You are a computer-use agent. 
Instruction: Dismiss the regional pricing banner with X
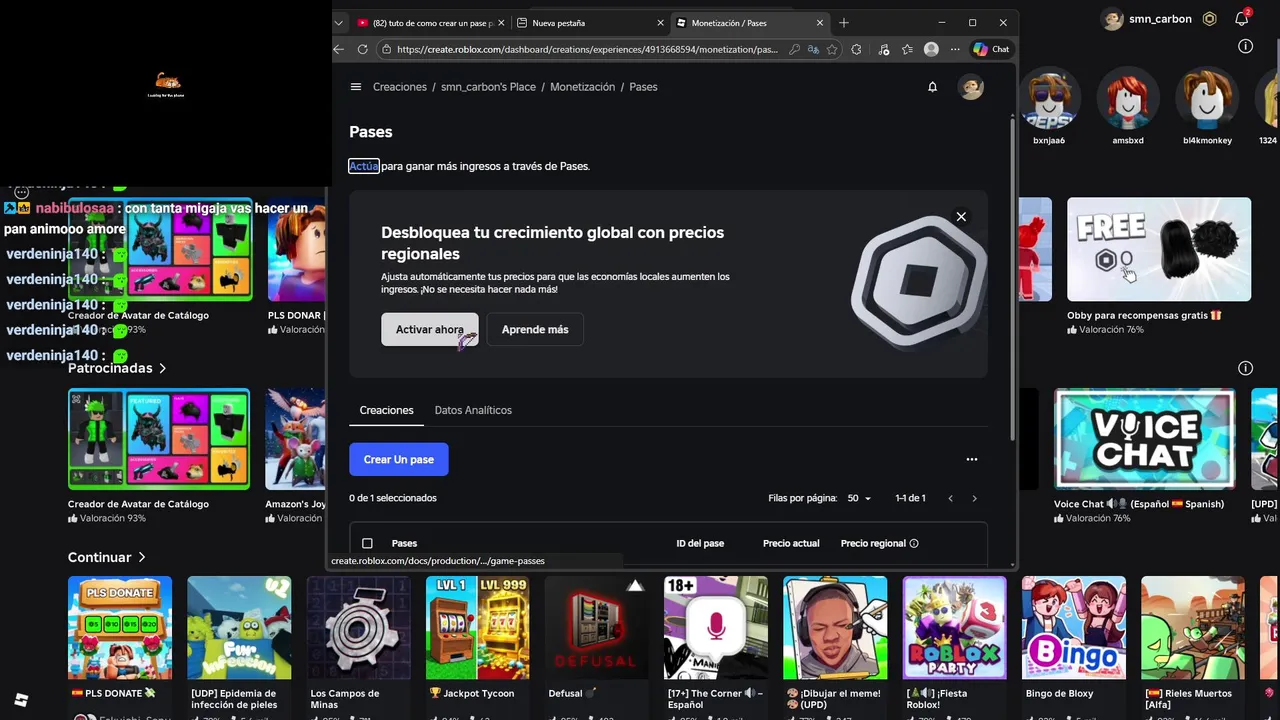click(x=961, y=217)
